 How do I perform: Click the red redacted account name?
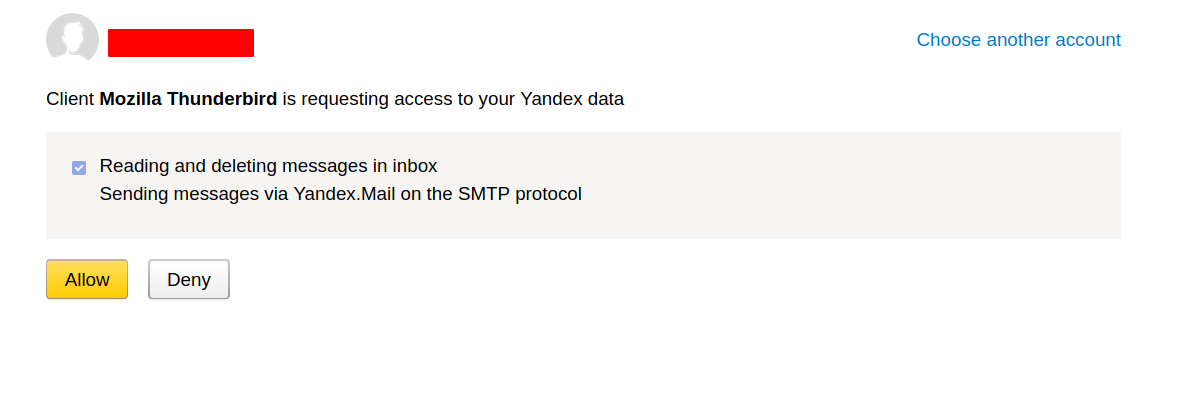(x=181, y=43)
